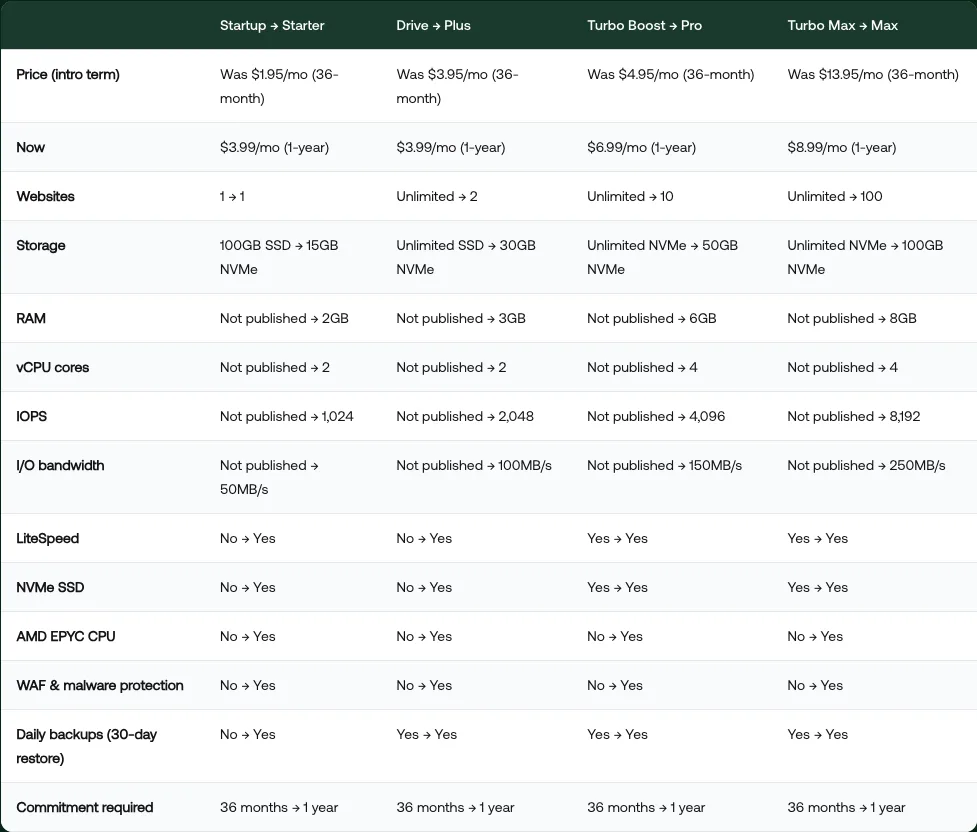Select 'Not published → 50MB/s' cell

coord(269,477)
